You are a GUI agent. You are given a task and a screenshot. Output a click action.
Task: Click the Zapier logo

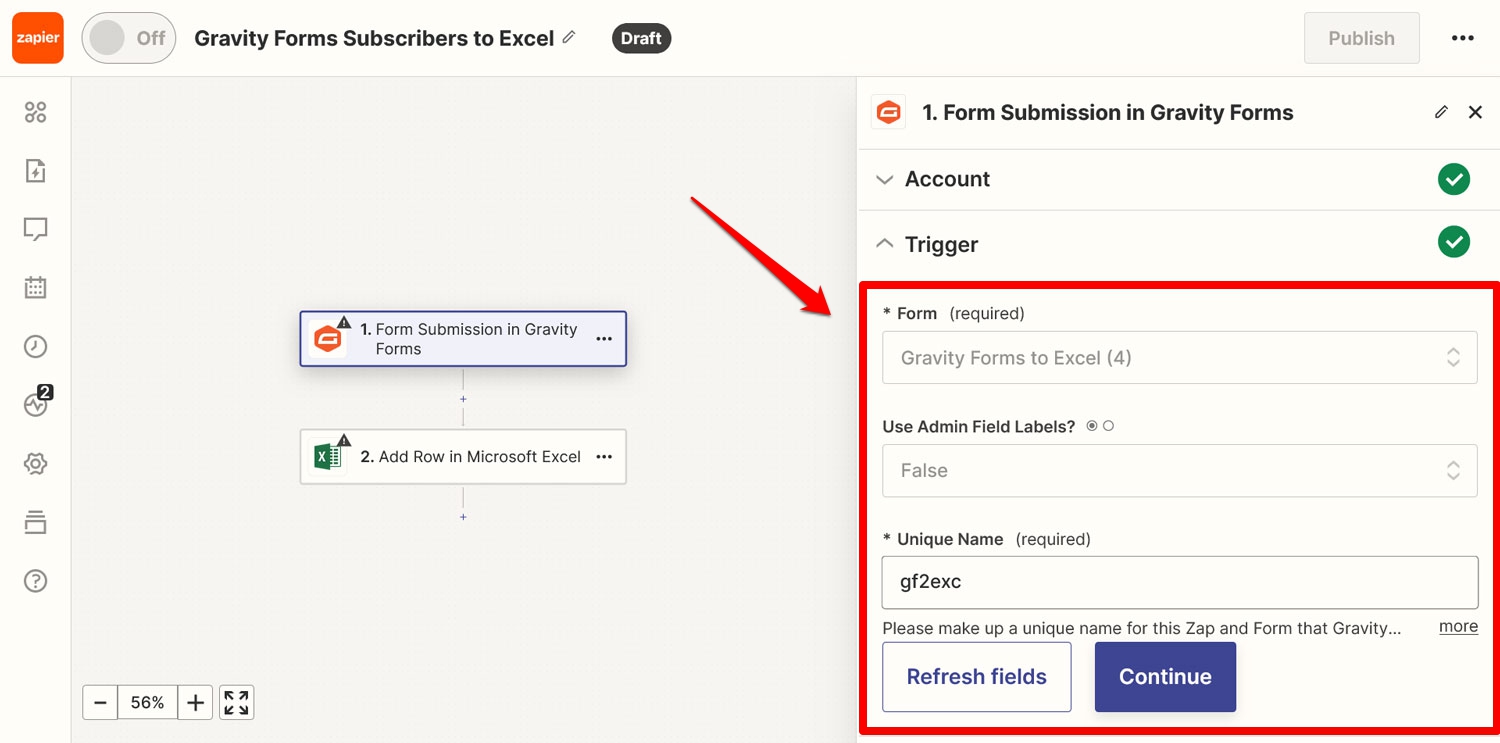pos(38,38)
